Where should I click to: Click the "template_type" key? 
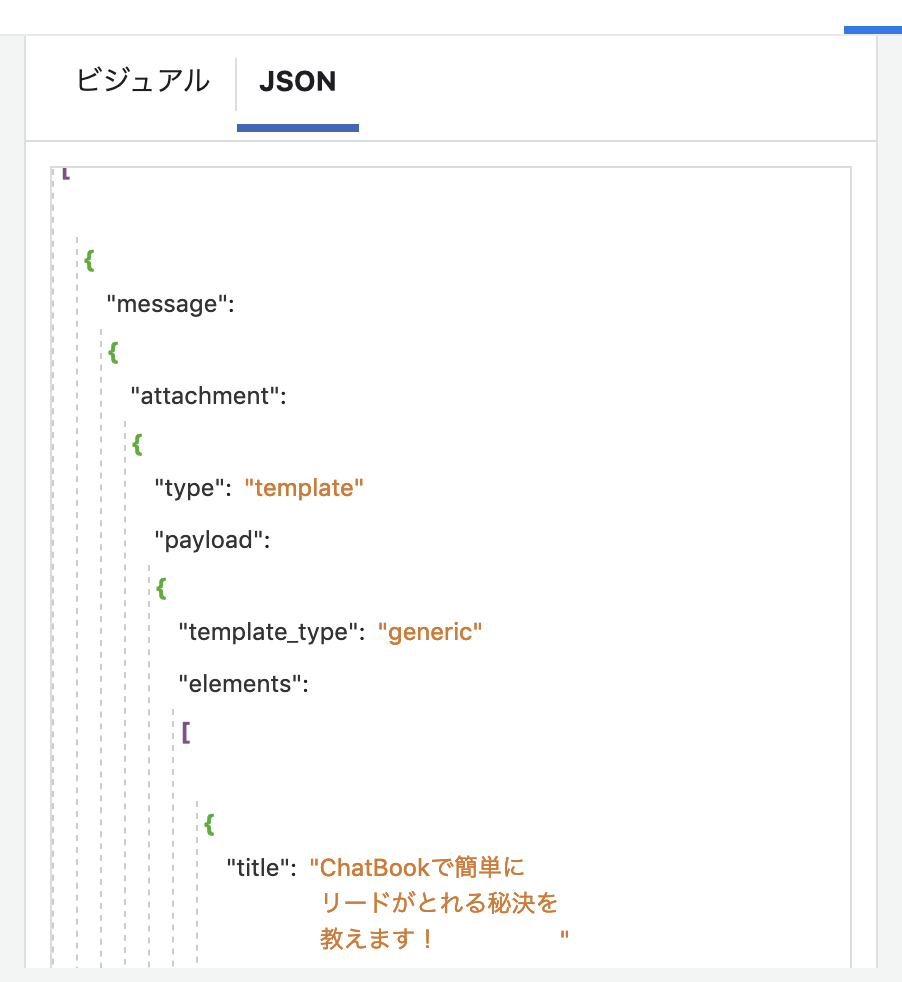coord(272,633)
